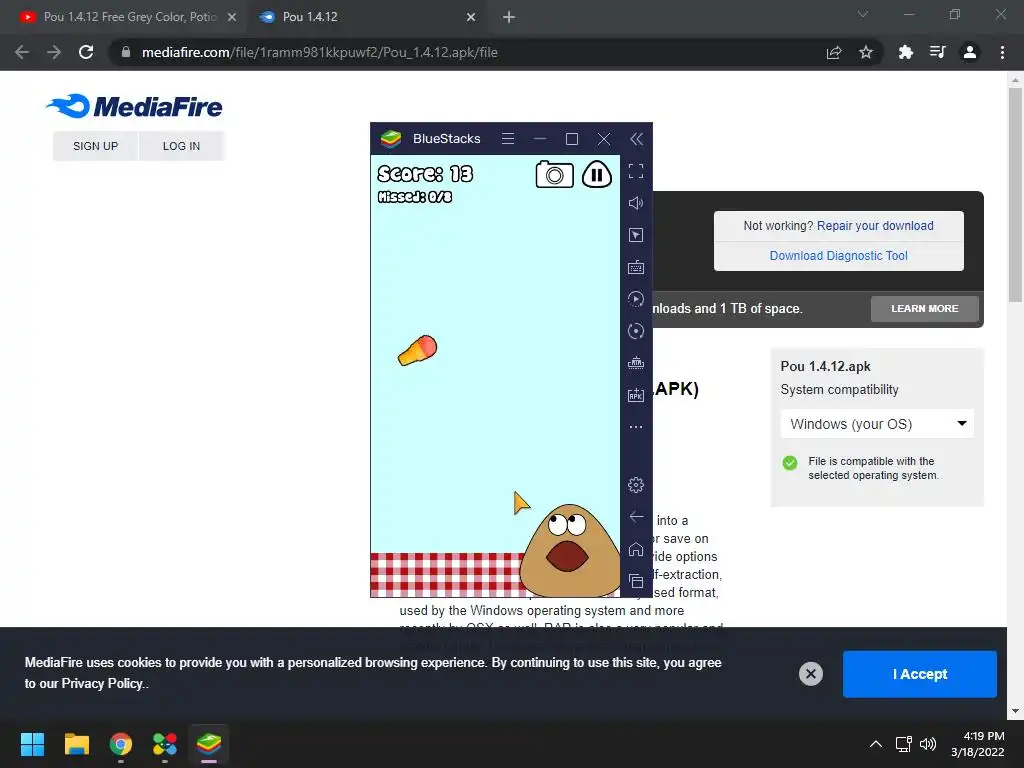This screenshot has height=768, width=1024.
Task: Reload the MediaFire page
Action: coord(86,52)
